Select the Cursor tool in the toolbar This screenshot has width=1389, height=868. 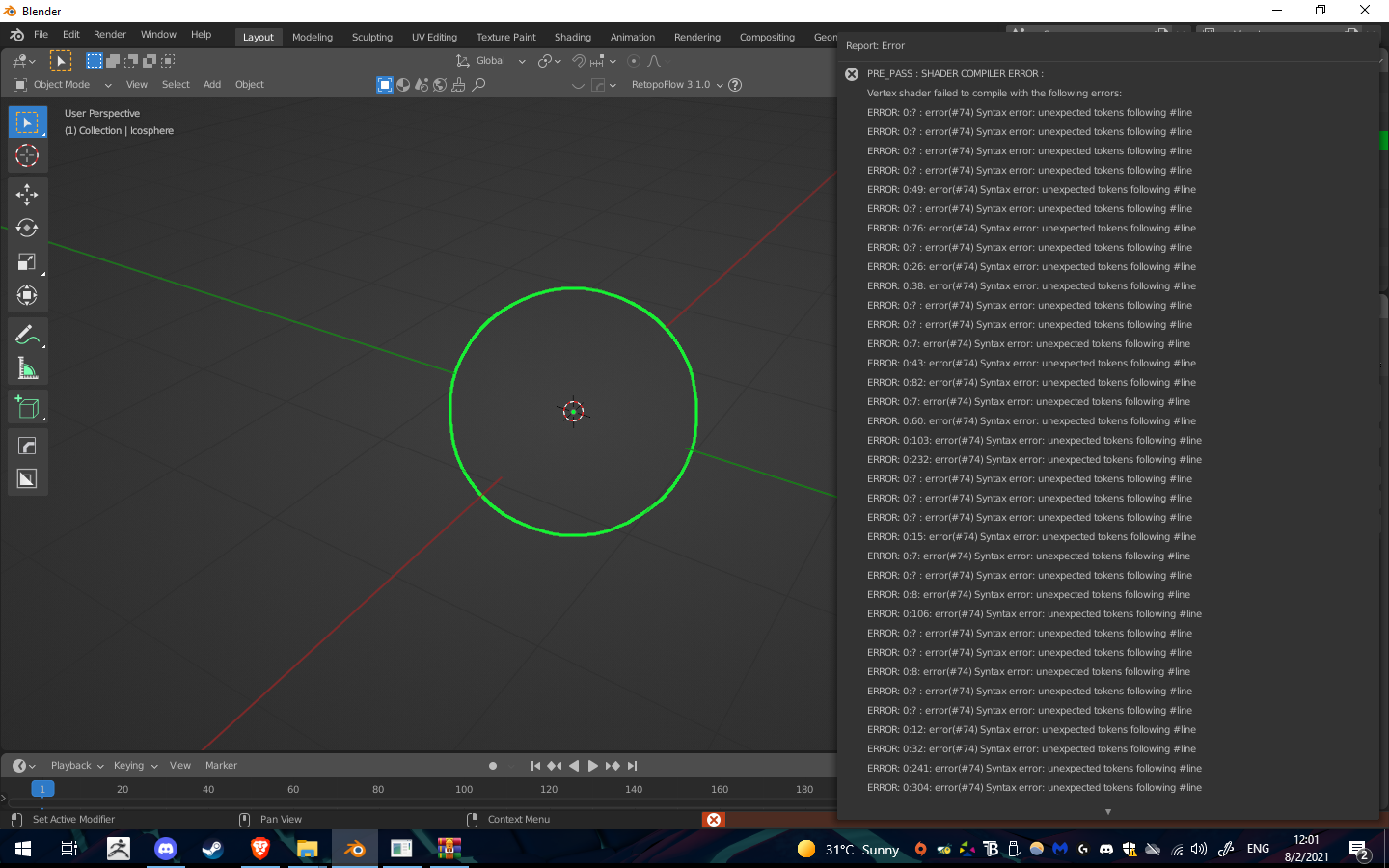point(27,155)
